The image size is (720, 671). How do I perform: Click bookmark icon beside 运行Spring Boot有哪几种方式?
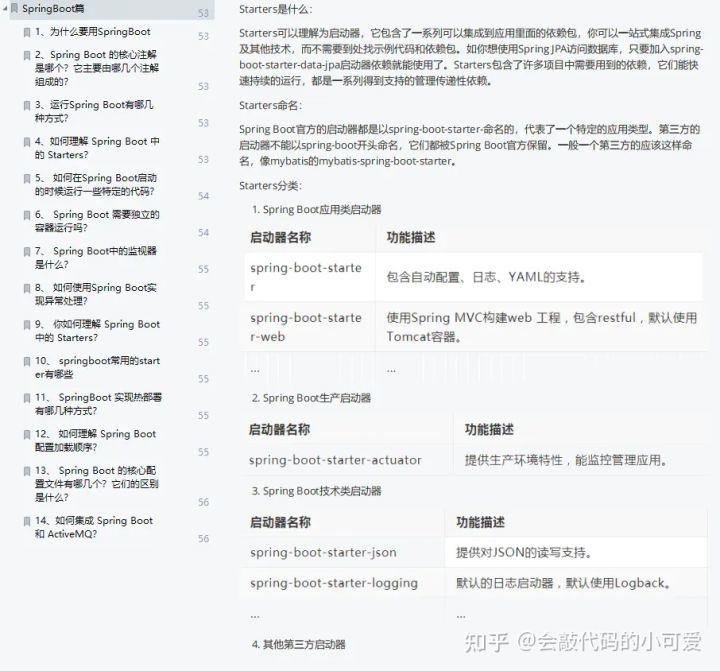tap(27, 106)
